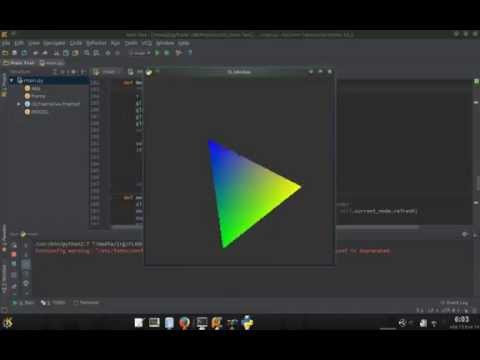
Task: Open the run configuration dropdown
Action: pos(140,53)
